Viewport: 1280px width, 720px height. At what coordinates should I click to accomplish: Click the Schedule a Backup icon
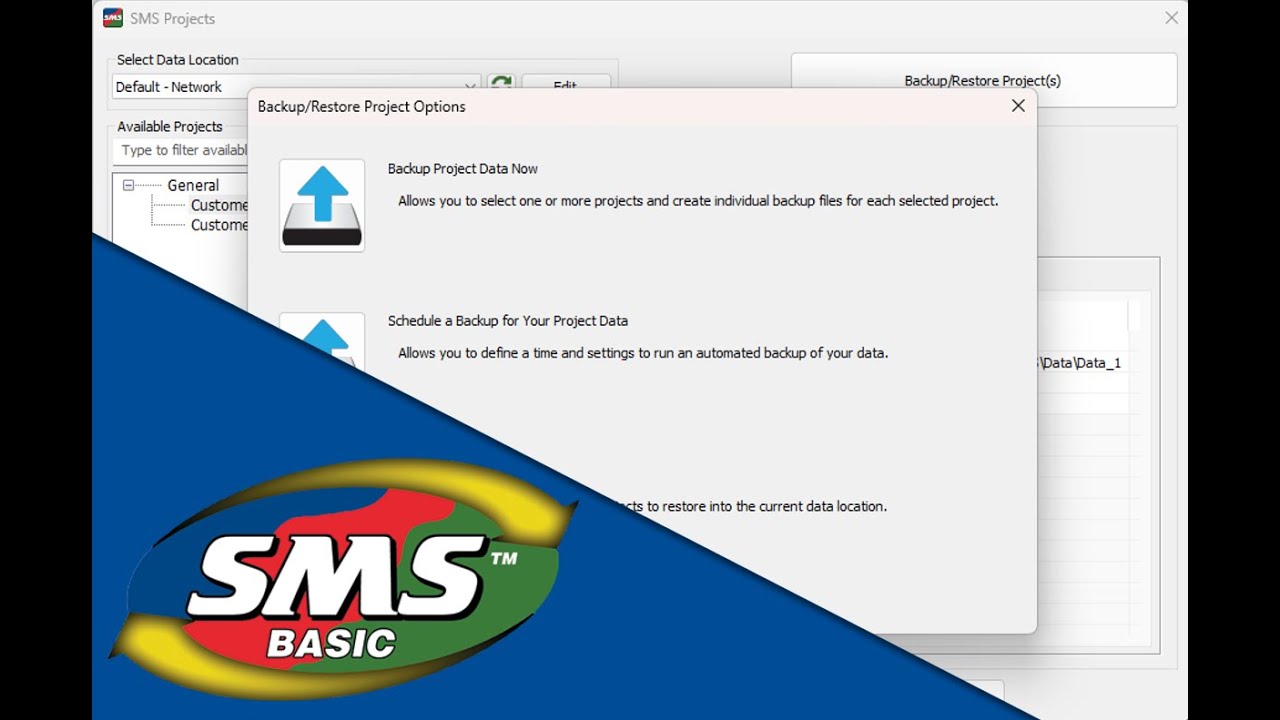[x=322, y=341]
